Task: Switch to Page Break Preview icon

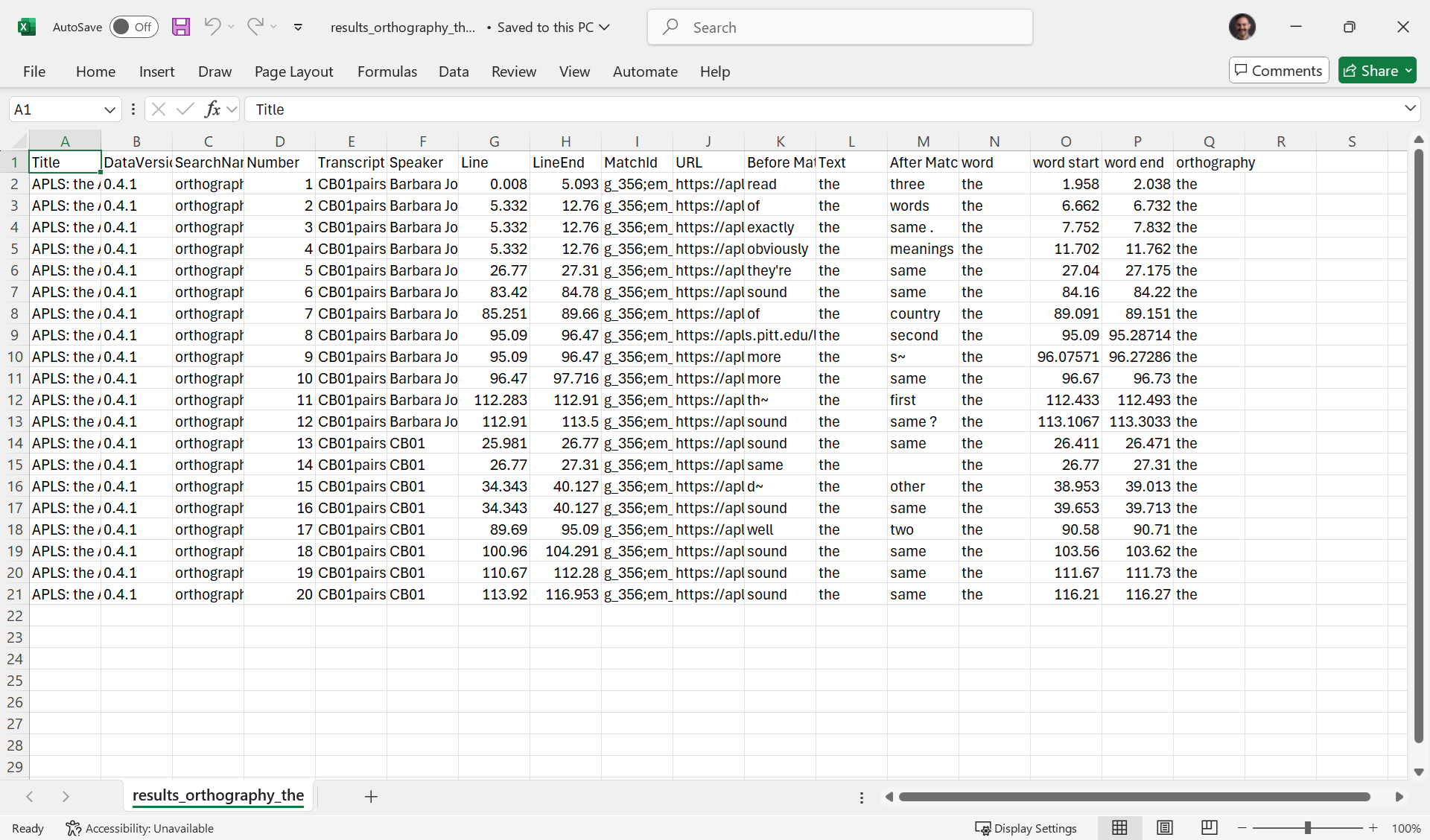Action: pos(1210,828)
